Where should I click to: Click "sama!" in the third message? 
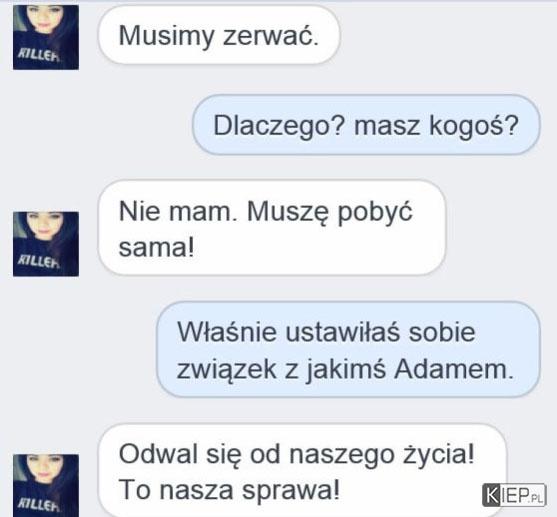point(157,247)
